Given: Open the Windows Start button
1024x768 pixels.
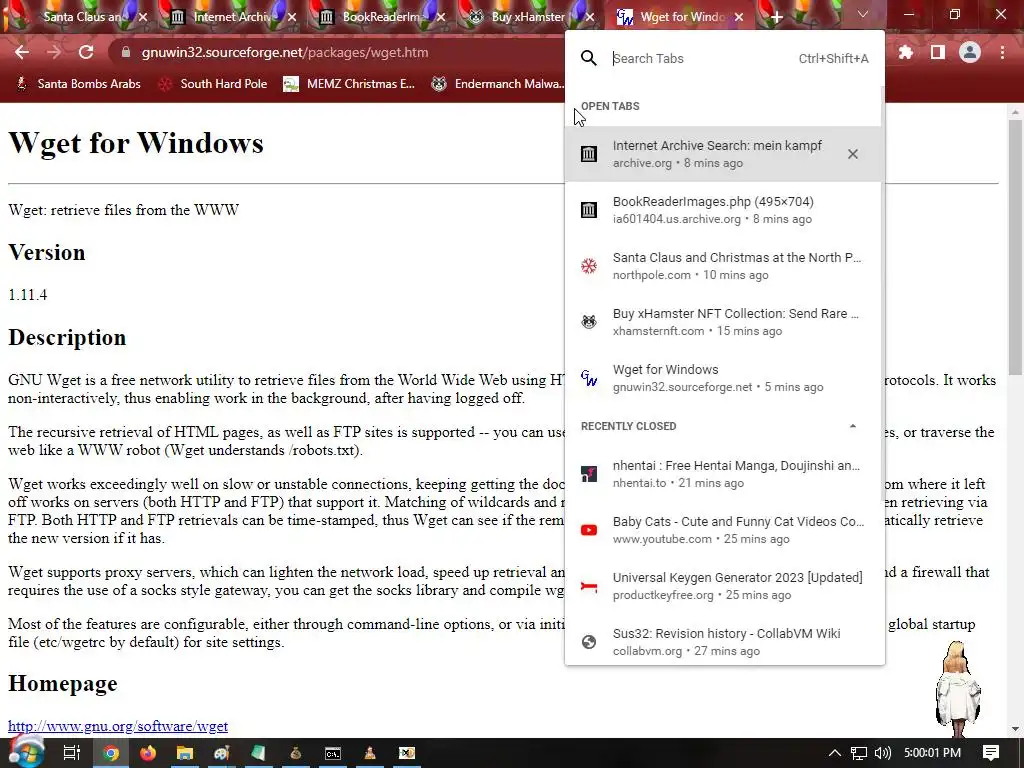Looking at the screenshot, I should [26, 753].
